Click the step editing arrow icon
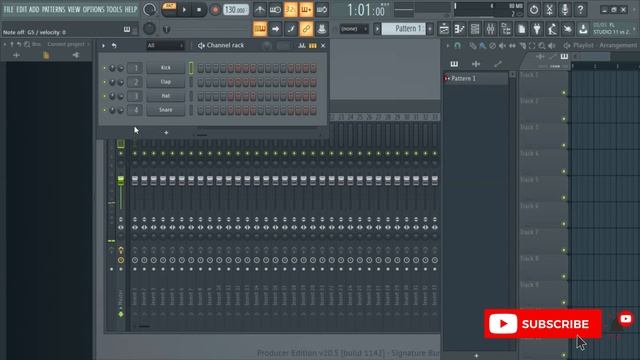This screenshot has height=360, width=640. click(275, 29)
